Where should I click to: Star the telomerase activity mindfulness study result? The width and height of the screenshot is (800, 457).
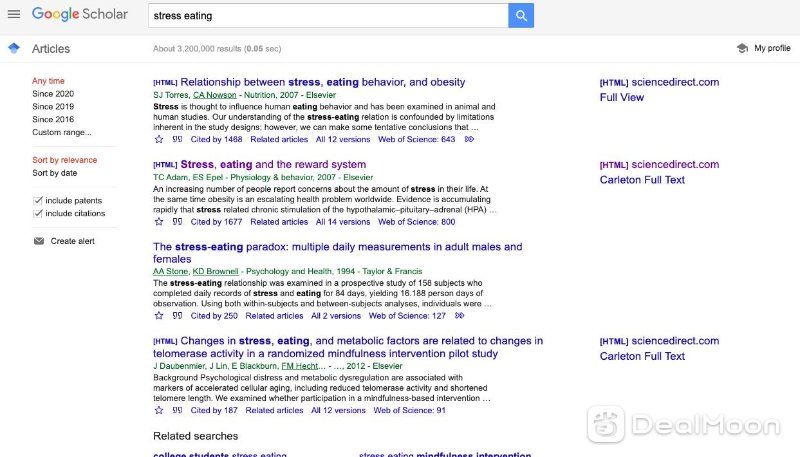pyautogui.click(x=159, y=410)
